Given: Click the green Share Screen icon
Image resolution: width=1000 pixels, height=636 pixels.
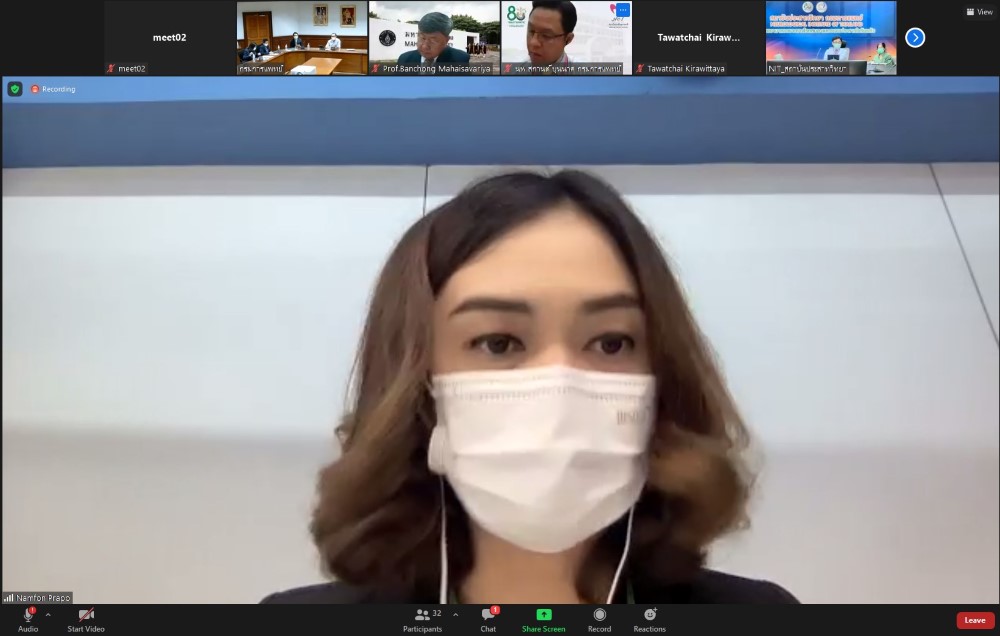Looking at the screenshot, I should coord(543,615).
